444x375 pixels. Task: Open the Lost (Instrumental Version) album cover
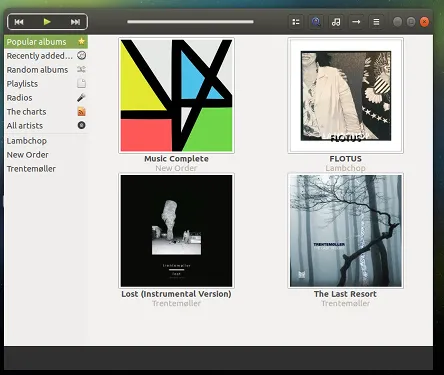176,231
